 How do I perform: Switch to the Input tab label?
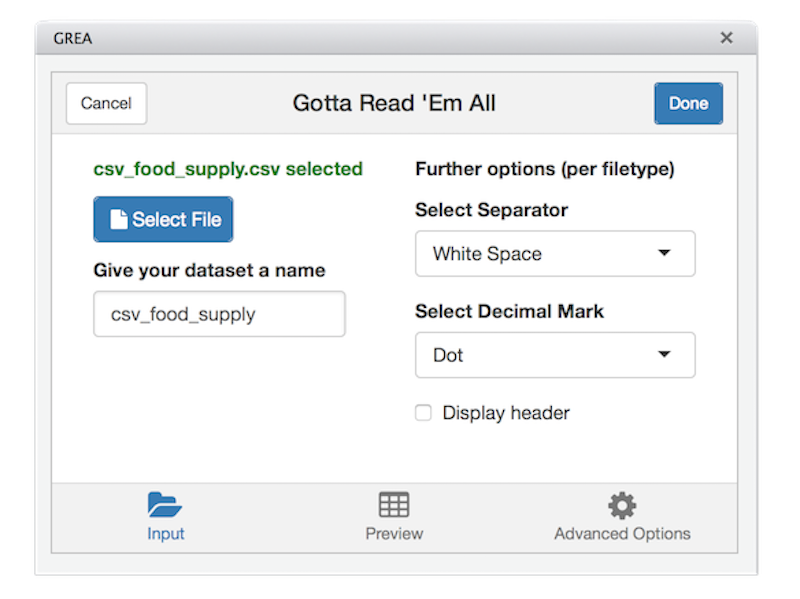166,534
